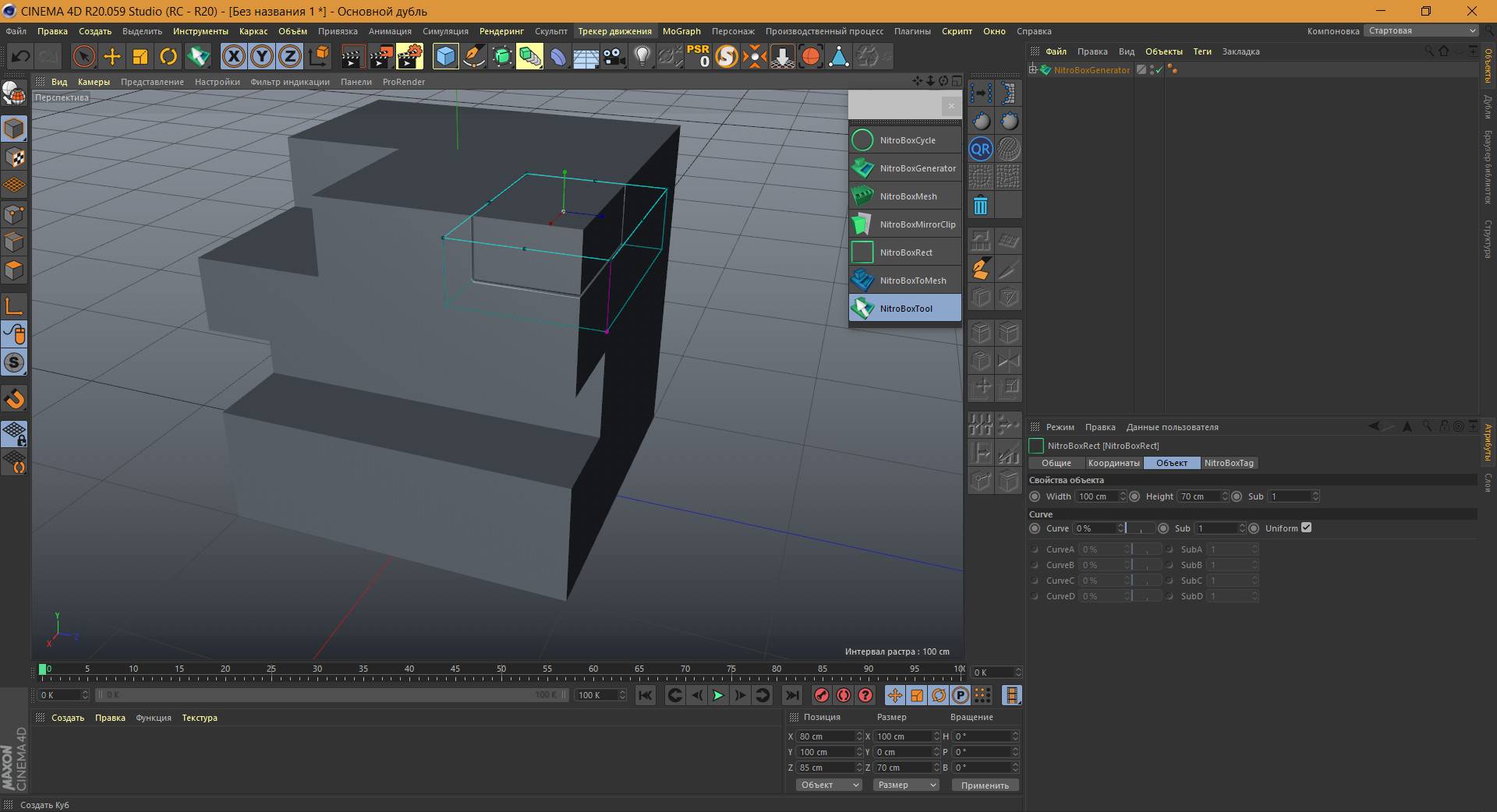This screenshot has width=1497, height=812.
Task: Open the Deformer bend object icon
Action: click(x=558, y=56)
